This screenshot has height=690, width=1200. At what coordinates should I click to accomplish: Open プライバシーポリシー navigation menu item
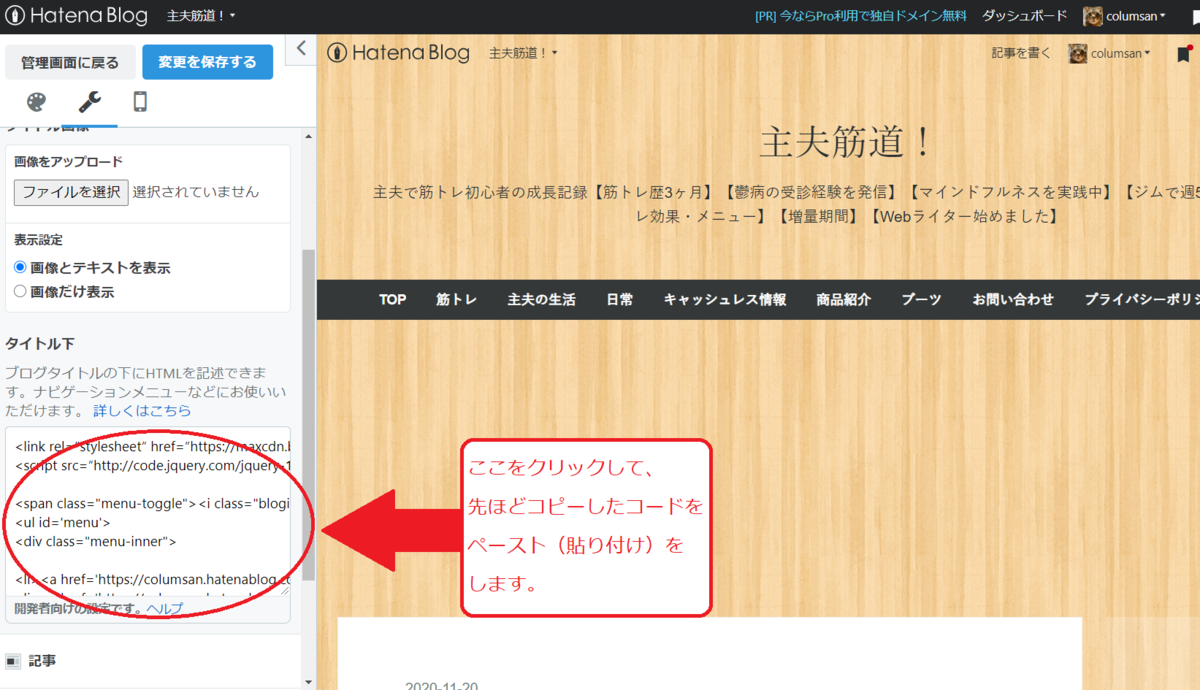tap(1142, 300)
